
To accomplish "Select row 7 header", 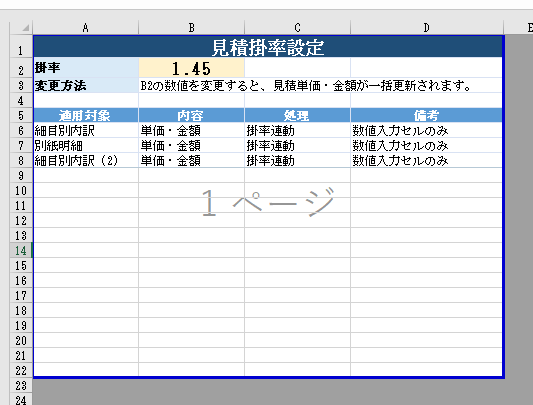I will pos(21,145).
